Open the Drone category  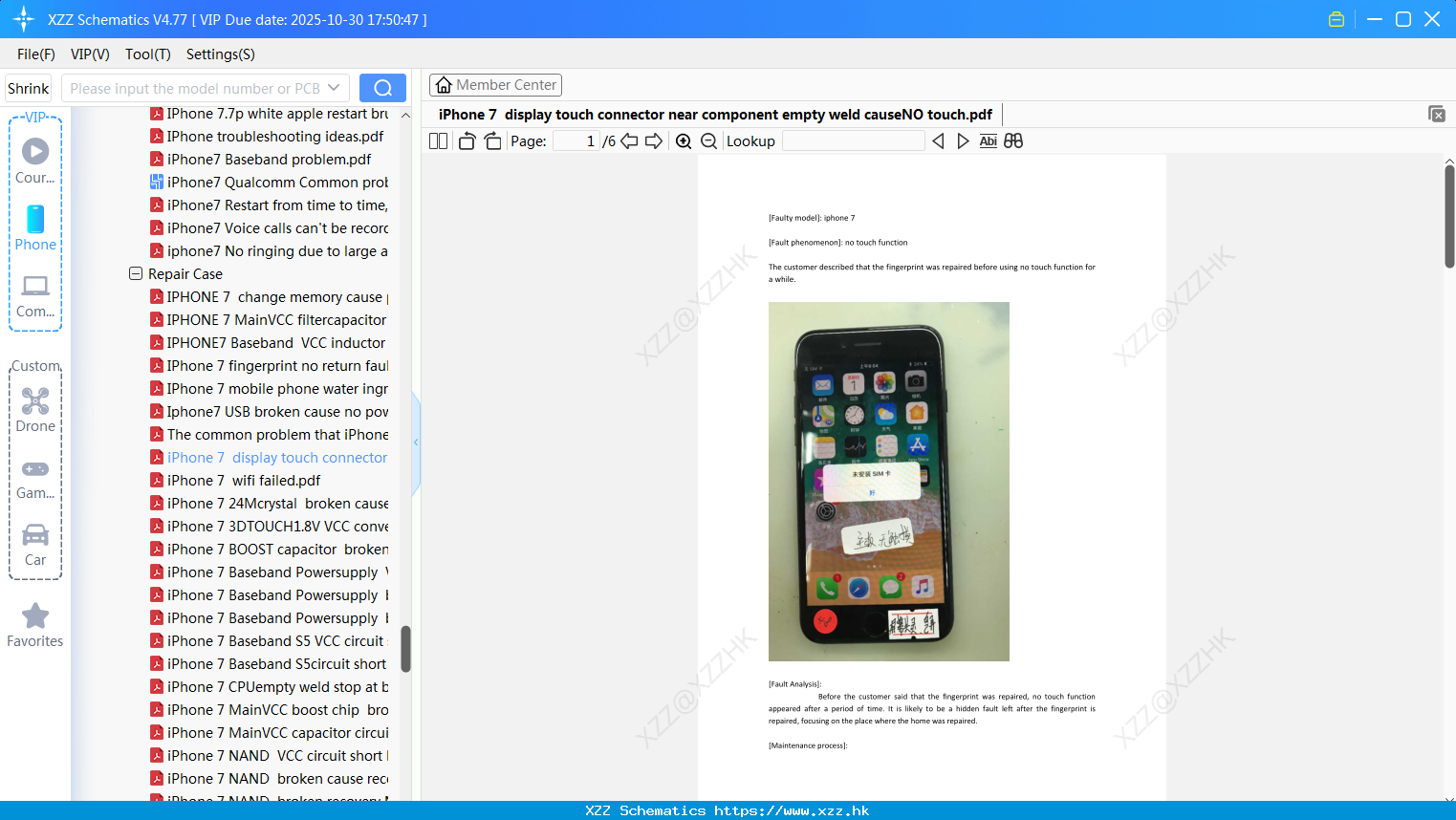point(35,411)
